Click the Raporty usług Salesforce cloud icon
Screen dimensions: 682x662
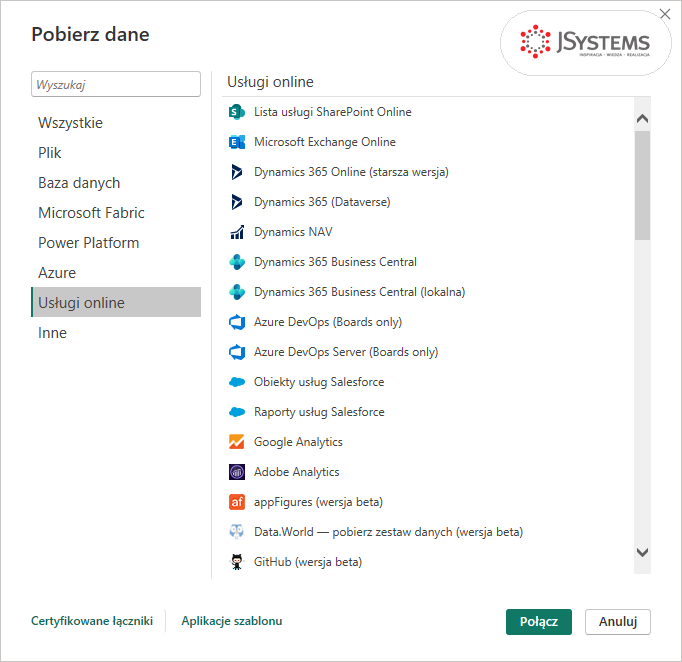(237, 412)
